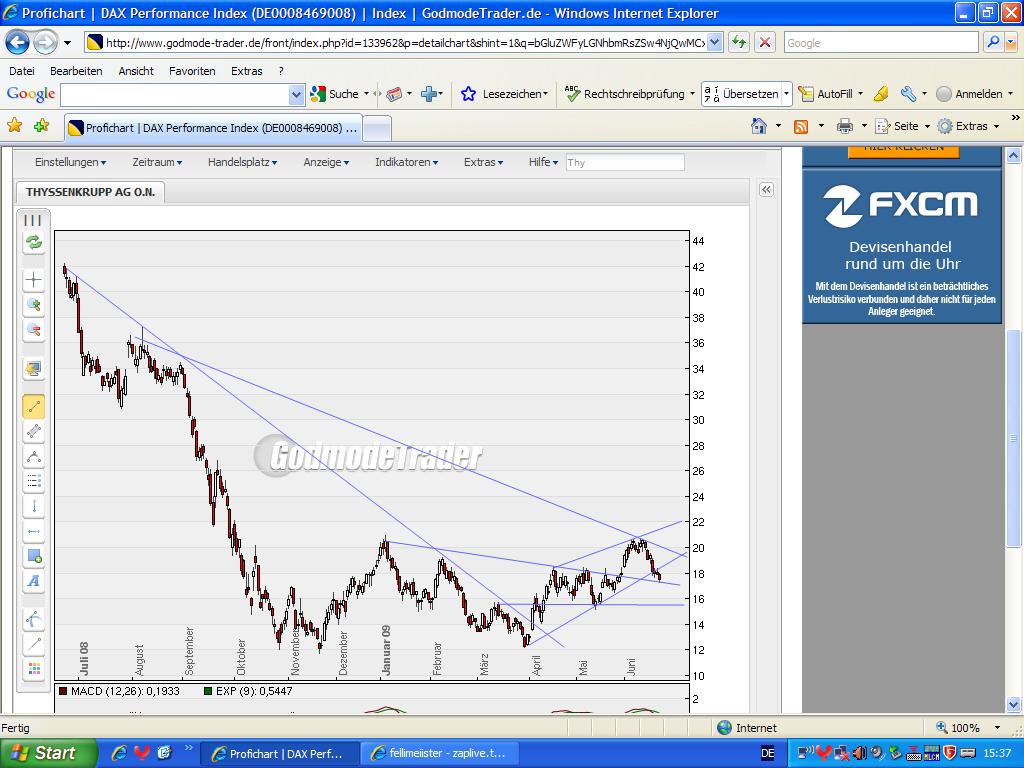Screen dimensions: 1024x768
Task: Select the horizontal arrow line tool
Action: pos(34,531)
